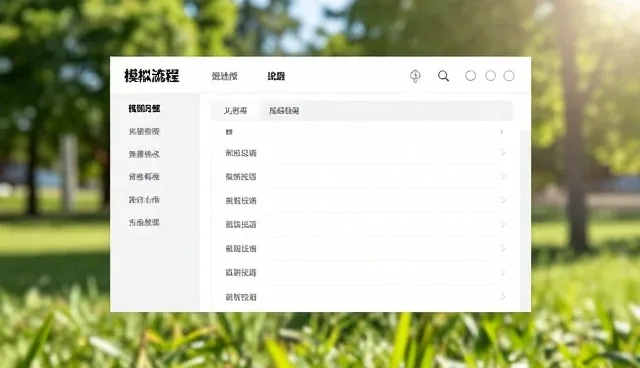The width and height of the screenshot is (640, 368).
Task: Select the bold first sidebar item
Action: point(144,109)
